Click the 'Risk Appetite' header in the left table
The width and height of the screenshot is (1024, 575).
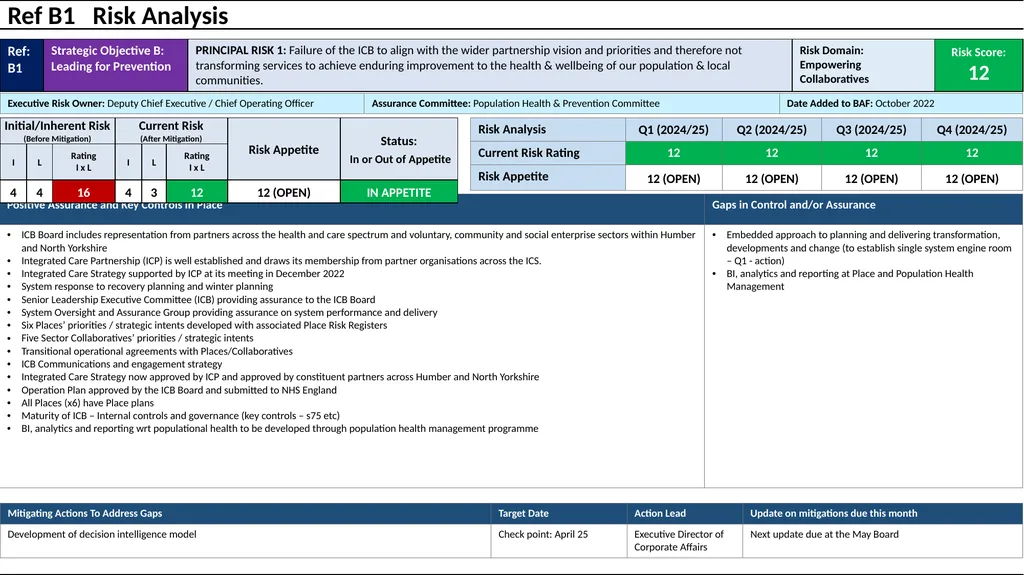[283, 149]
